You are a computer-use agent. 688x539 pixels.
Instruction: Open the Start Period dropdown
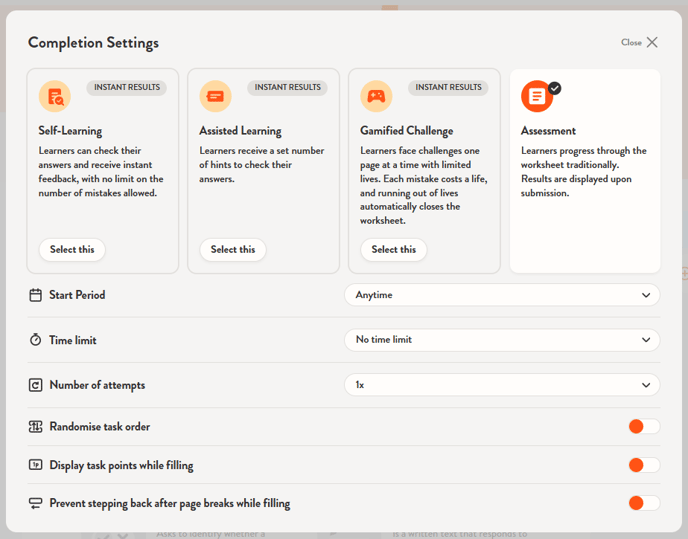pyautogui.click(x=502, y=295)
